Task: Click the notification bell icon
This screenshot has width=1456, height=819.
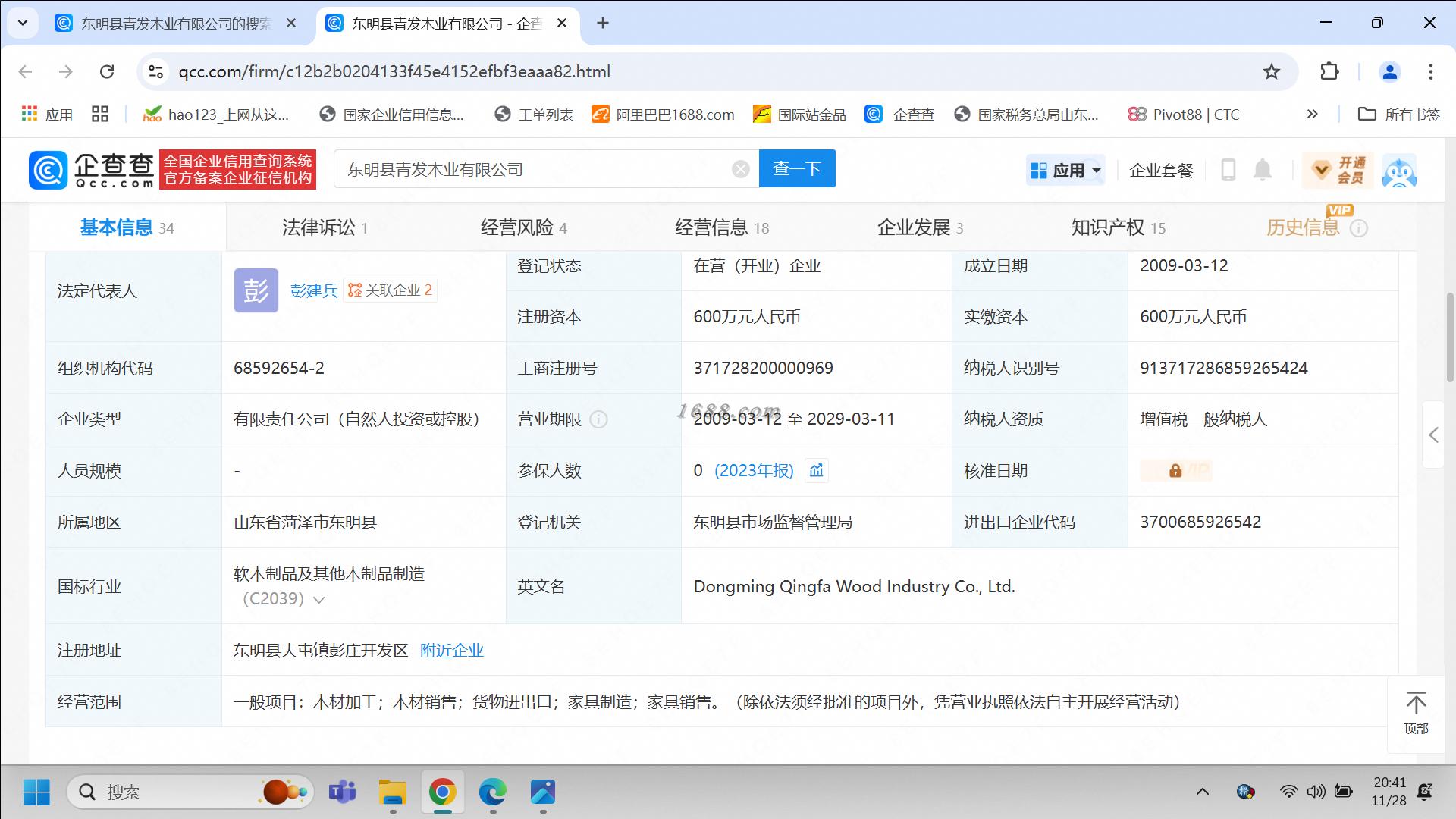Action: pos(1262,170)
